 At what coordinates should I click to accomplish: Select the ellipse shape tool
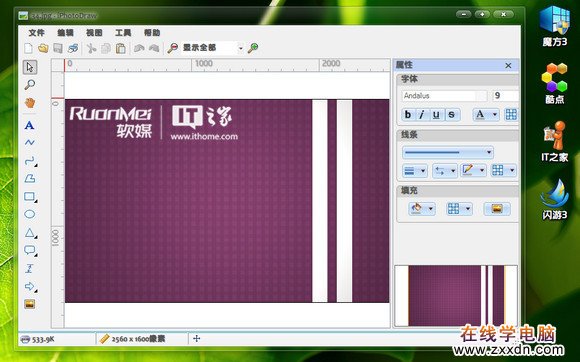(30, 214)
